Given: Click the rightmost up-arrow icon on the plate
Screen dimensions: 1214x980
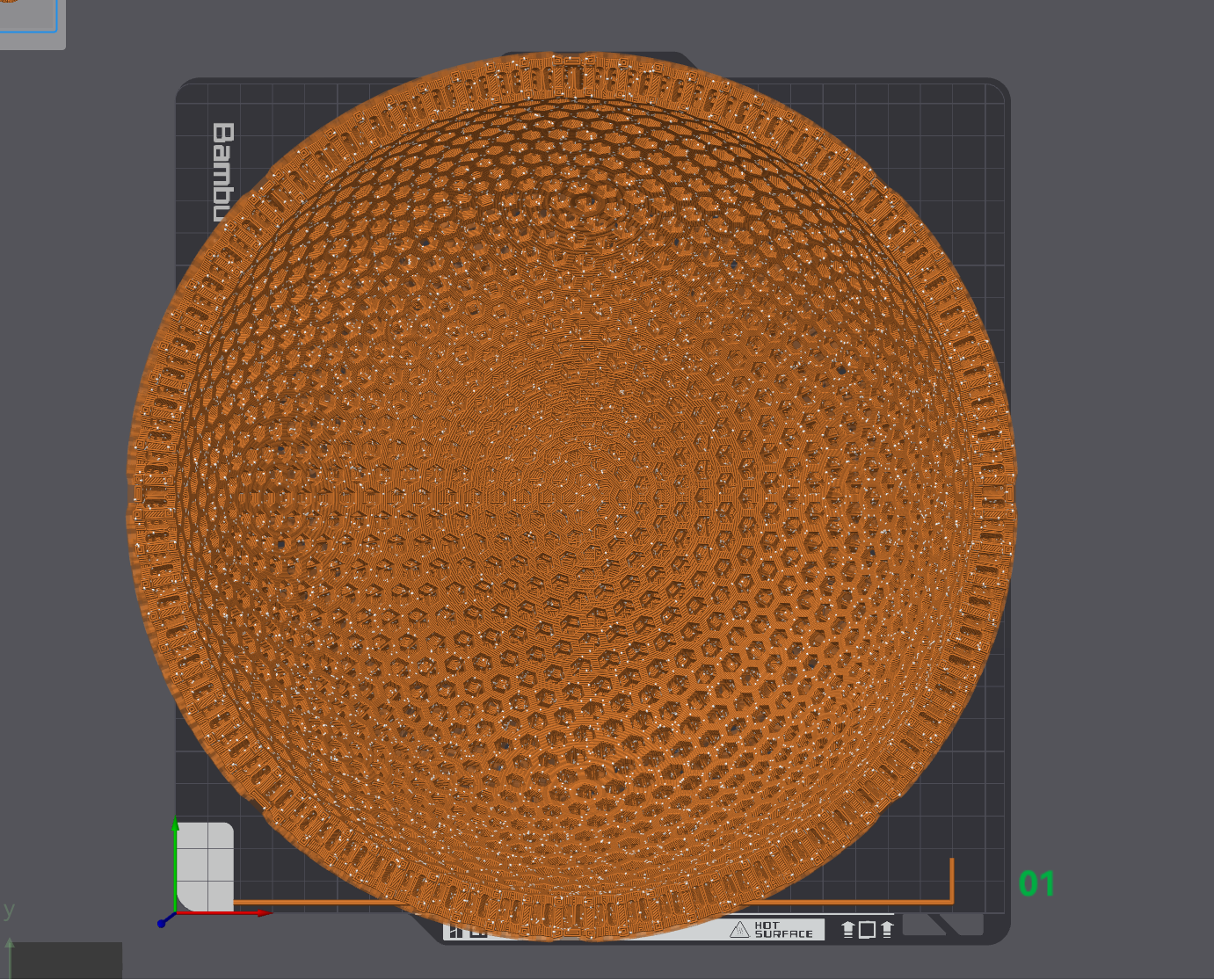Looking at the screenshot, I should point(887,930).
